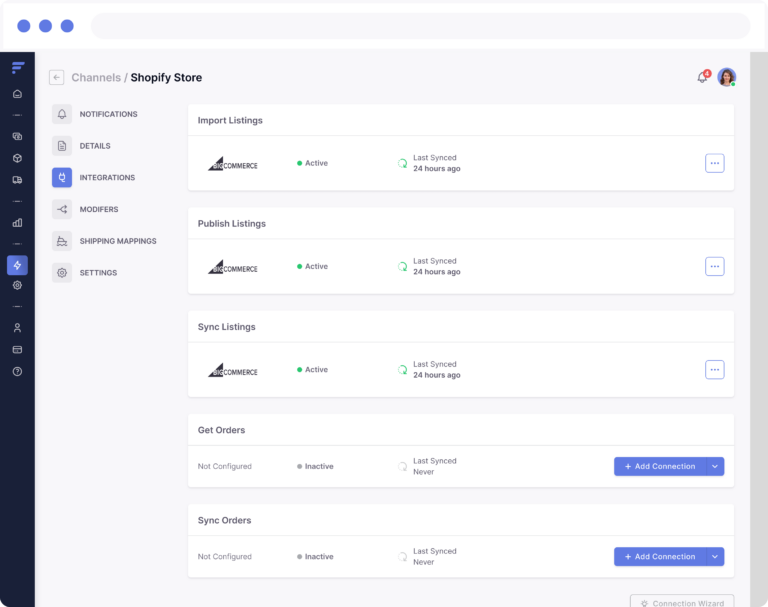Screen dimensions: 768x607
Task: Click the gear icon in dark sidebar
Action: coord(17,285)
